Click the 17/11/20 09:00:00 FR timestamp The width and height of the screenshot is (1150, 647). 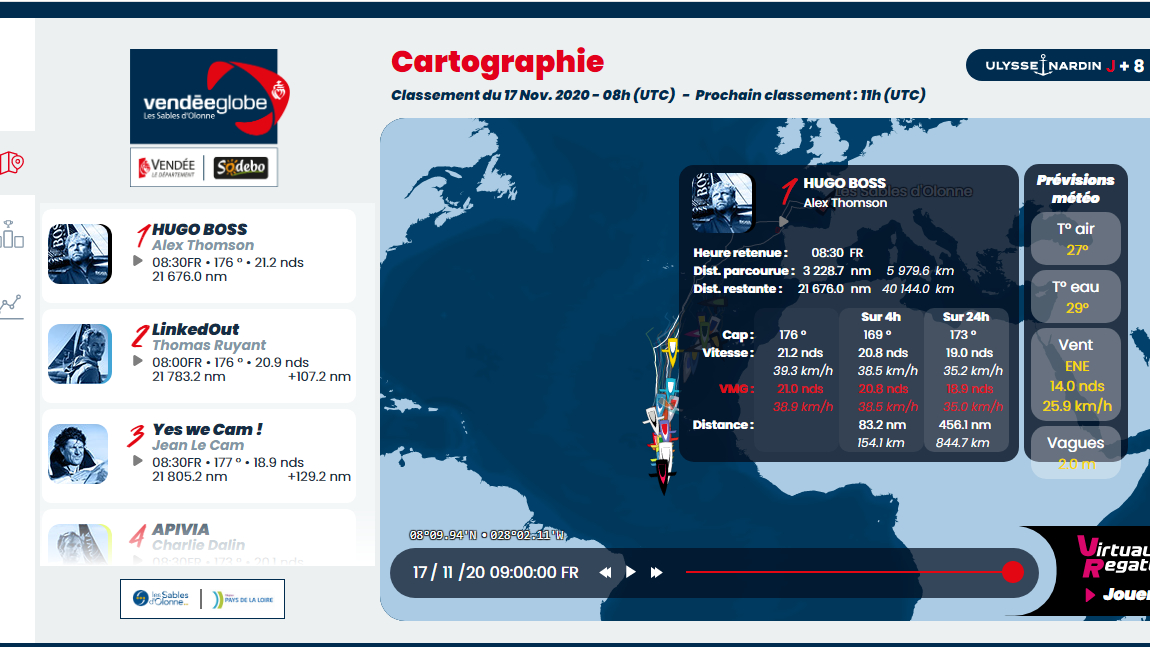[x=496, y=572]
